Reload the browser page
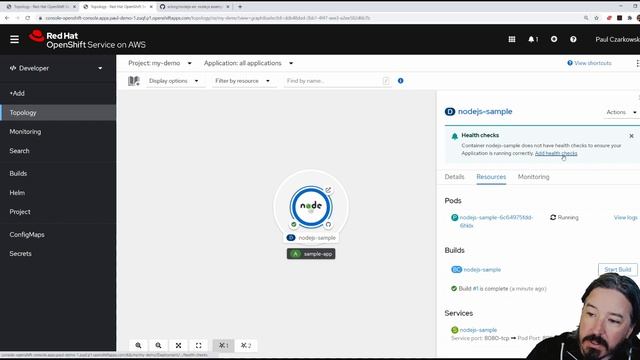 coord(28,18)
